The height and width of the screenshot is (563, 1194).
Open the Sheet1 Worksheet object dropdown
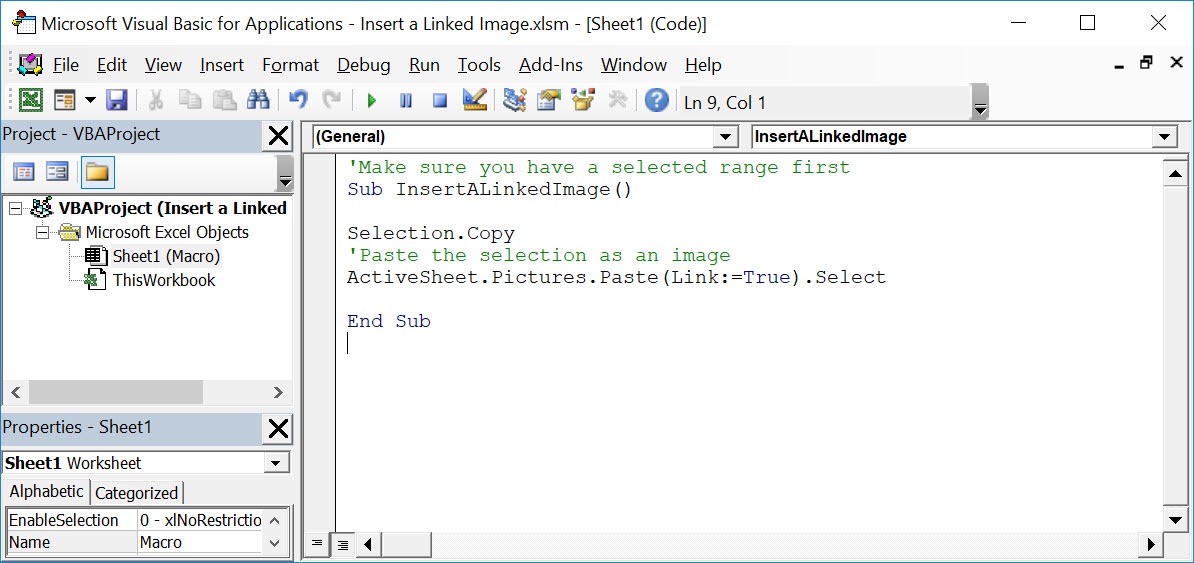coord(275,463)
